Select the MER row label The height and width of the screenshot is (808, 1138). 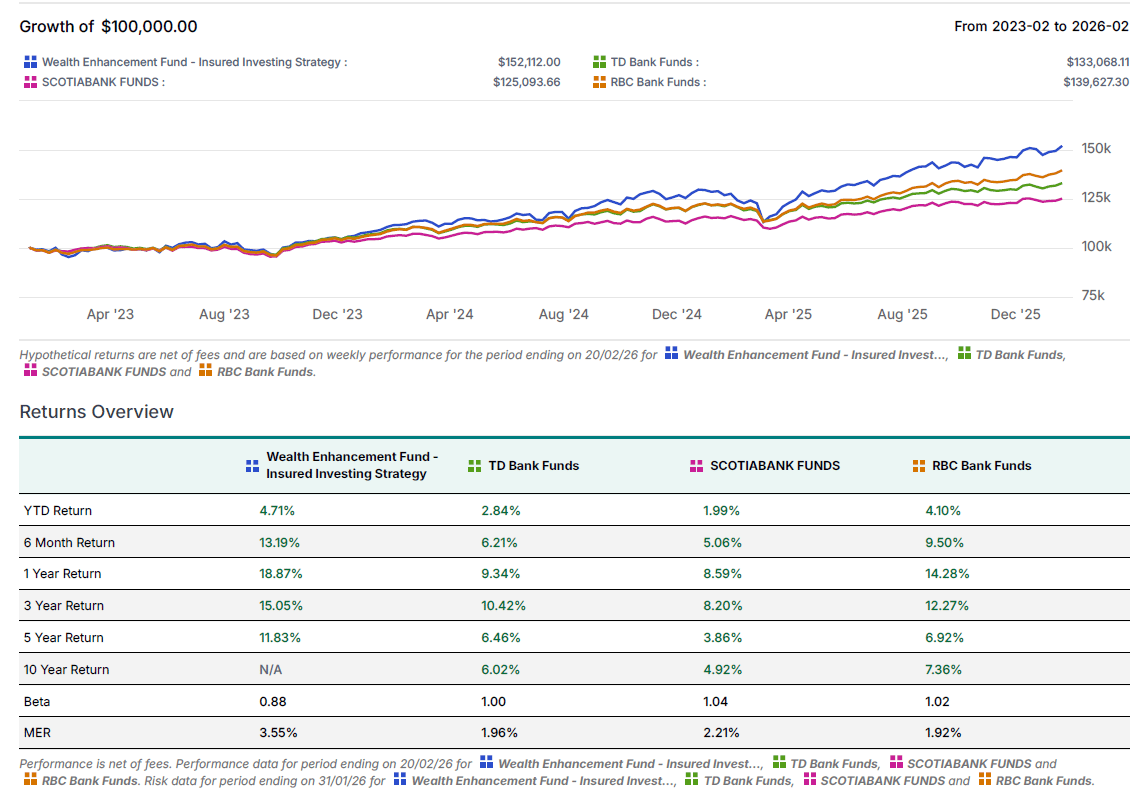(36, 733)
